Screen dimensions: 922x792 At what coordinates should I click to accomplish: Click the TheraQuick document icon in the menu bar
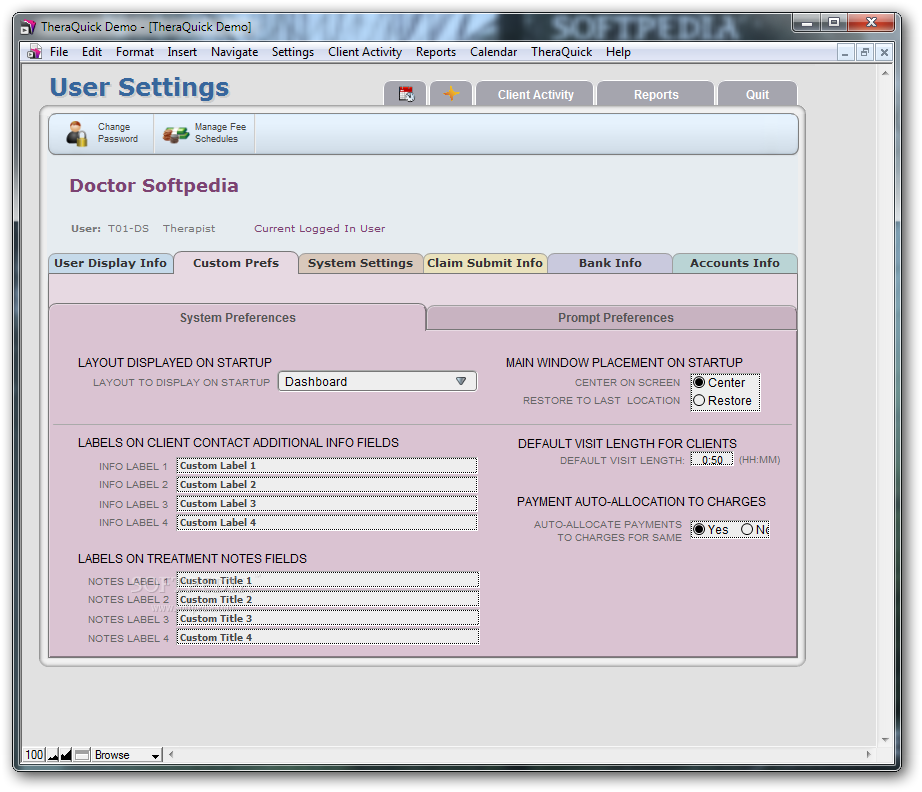[x=35, y=52]
